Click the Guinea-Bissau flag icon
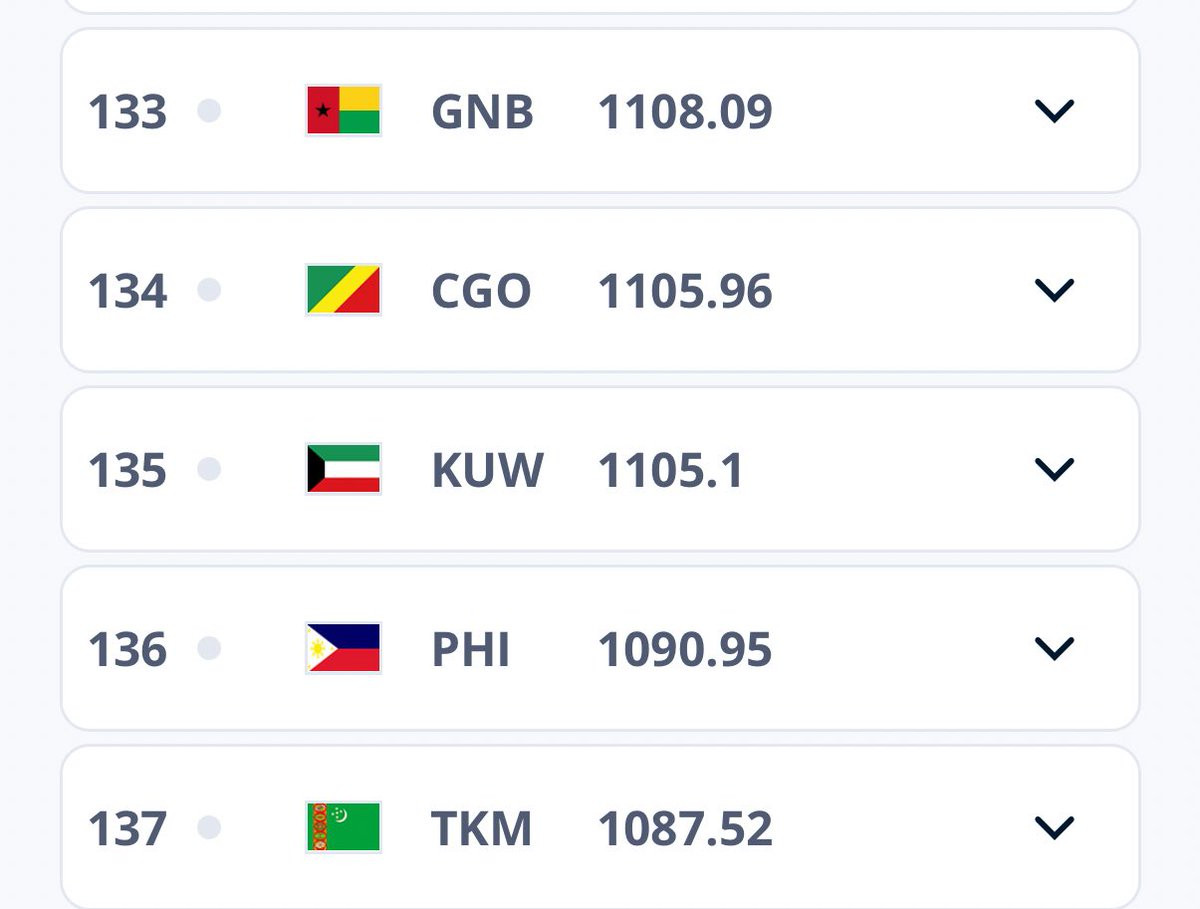Image resolution: width=1200 pixels, height=909 pixels. (x=343, y=110)
